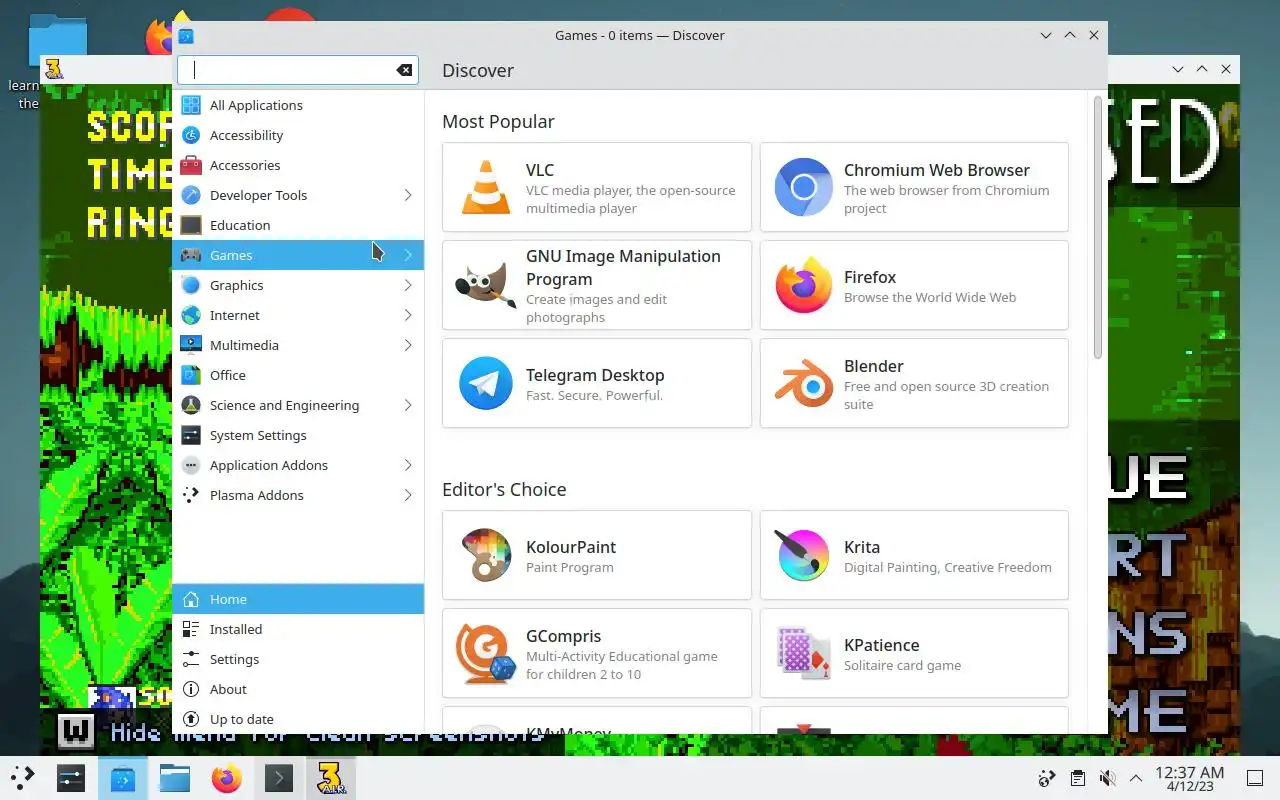Click the Show Desktop button in panel
The width and height of the screenshot is (1280, 800).
[1255, 778]
